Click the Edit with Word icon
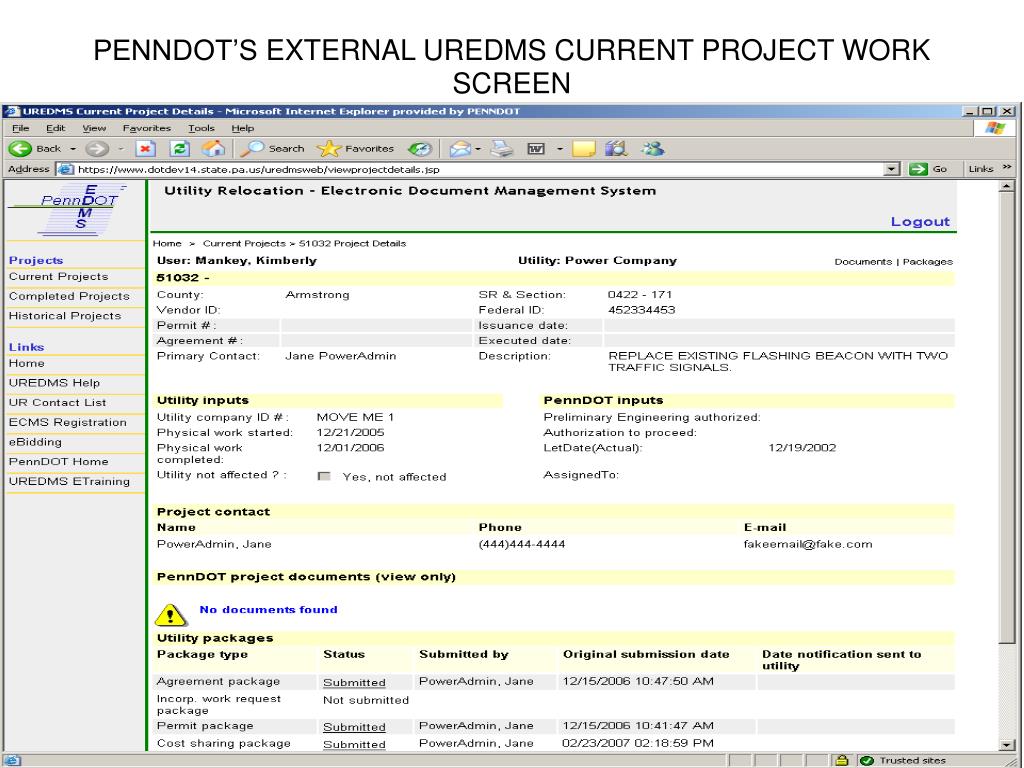Viewport: 1024px width, 768px height. (x=536, y=150)
